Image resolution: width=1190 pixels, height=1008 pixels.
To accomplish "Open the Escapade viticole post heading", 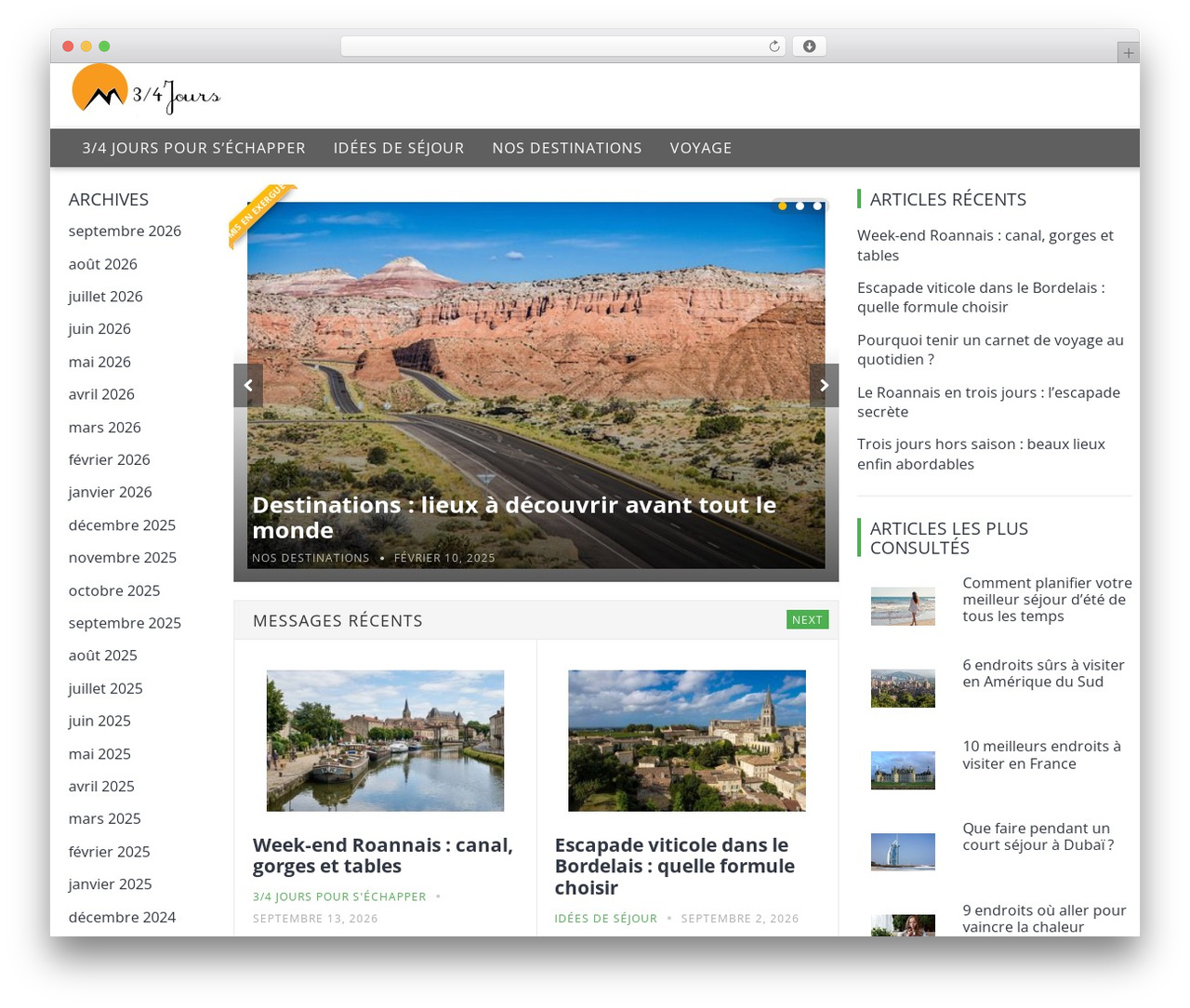I will tap(675, 866).
